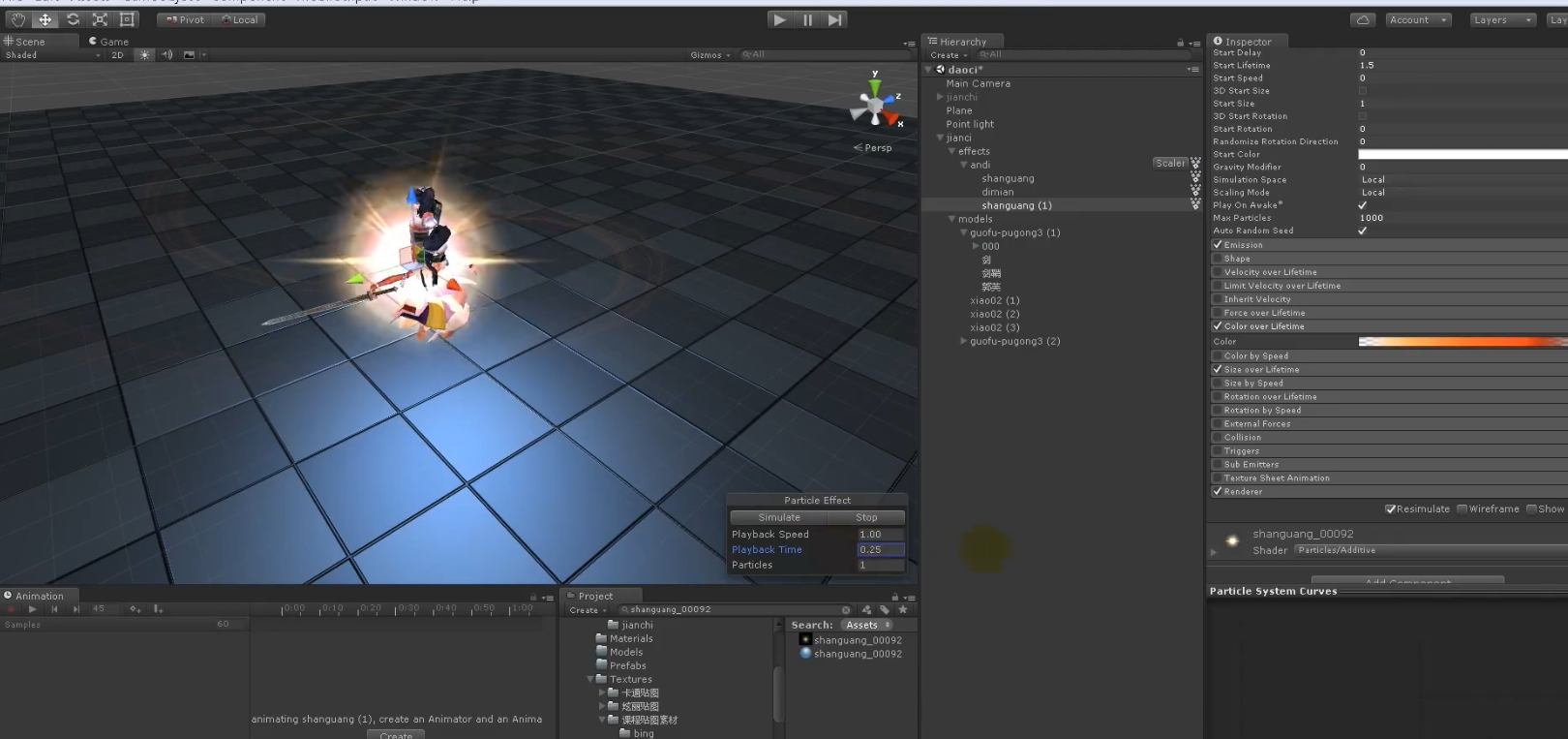Disable Size over Lifetime module
The height and width of the screenshot is (739, 1568).
click(1218, 369)
